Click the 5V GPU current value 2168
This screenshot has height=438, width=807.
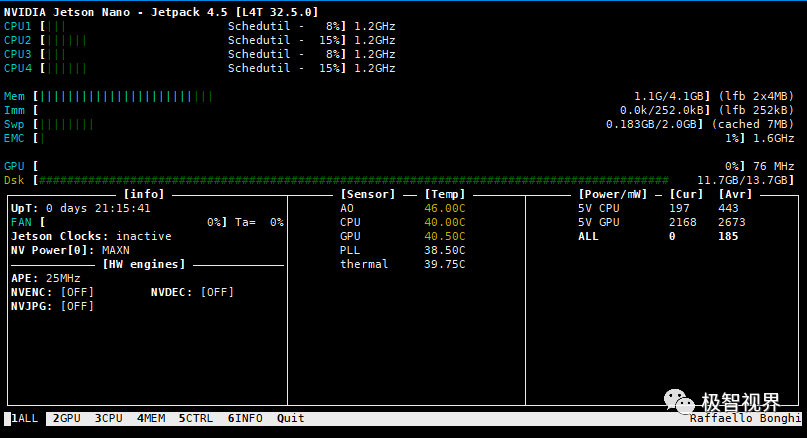pos(682,222)
